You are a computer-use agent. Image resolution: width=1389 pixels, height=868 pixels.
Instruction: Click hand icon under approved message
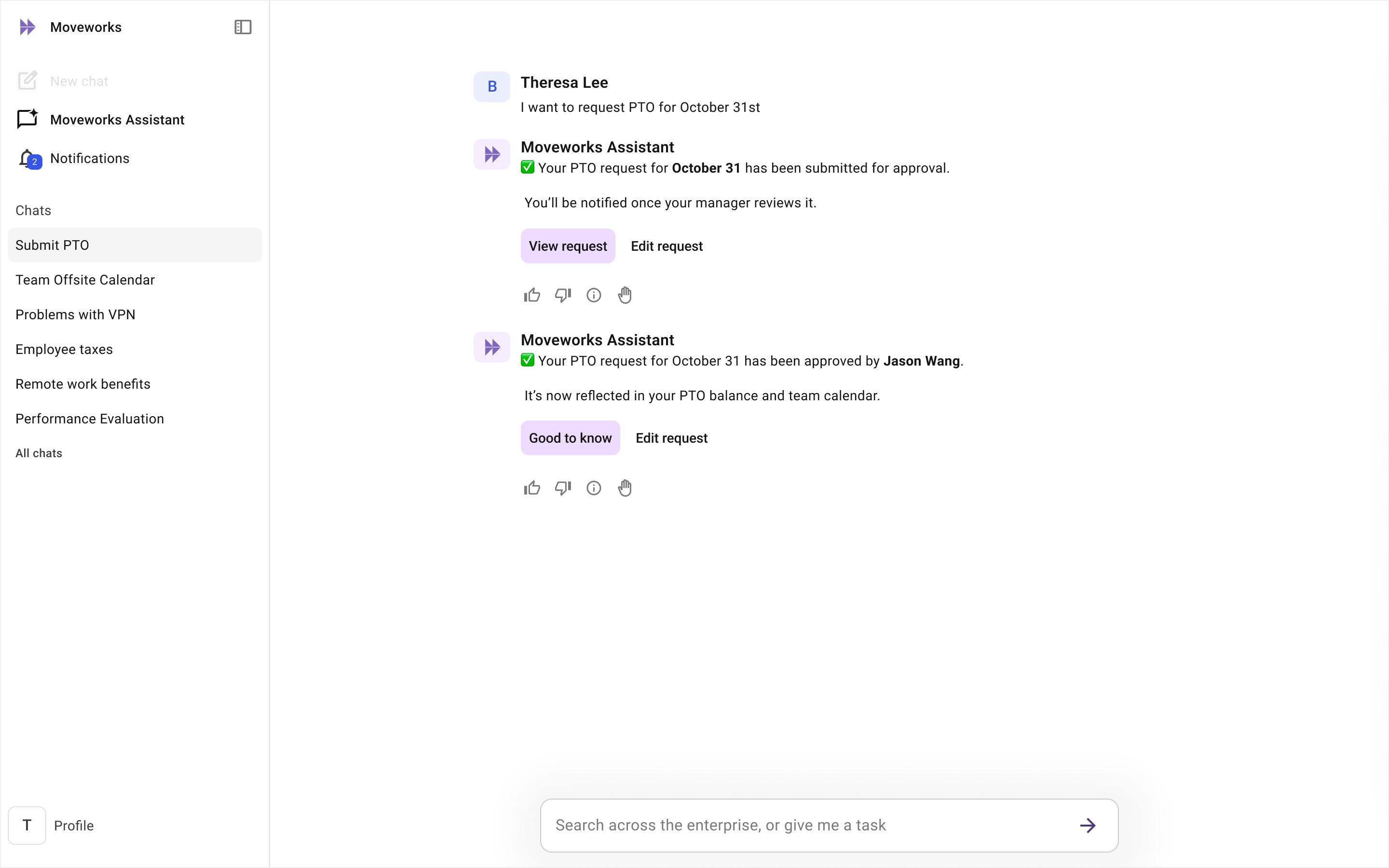(625, 488)
